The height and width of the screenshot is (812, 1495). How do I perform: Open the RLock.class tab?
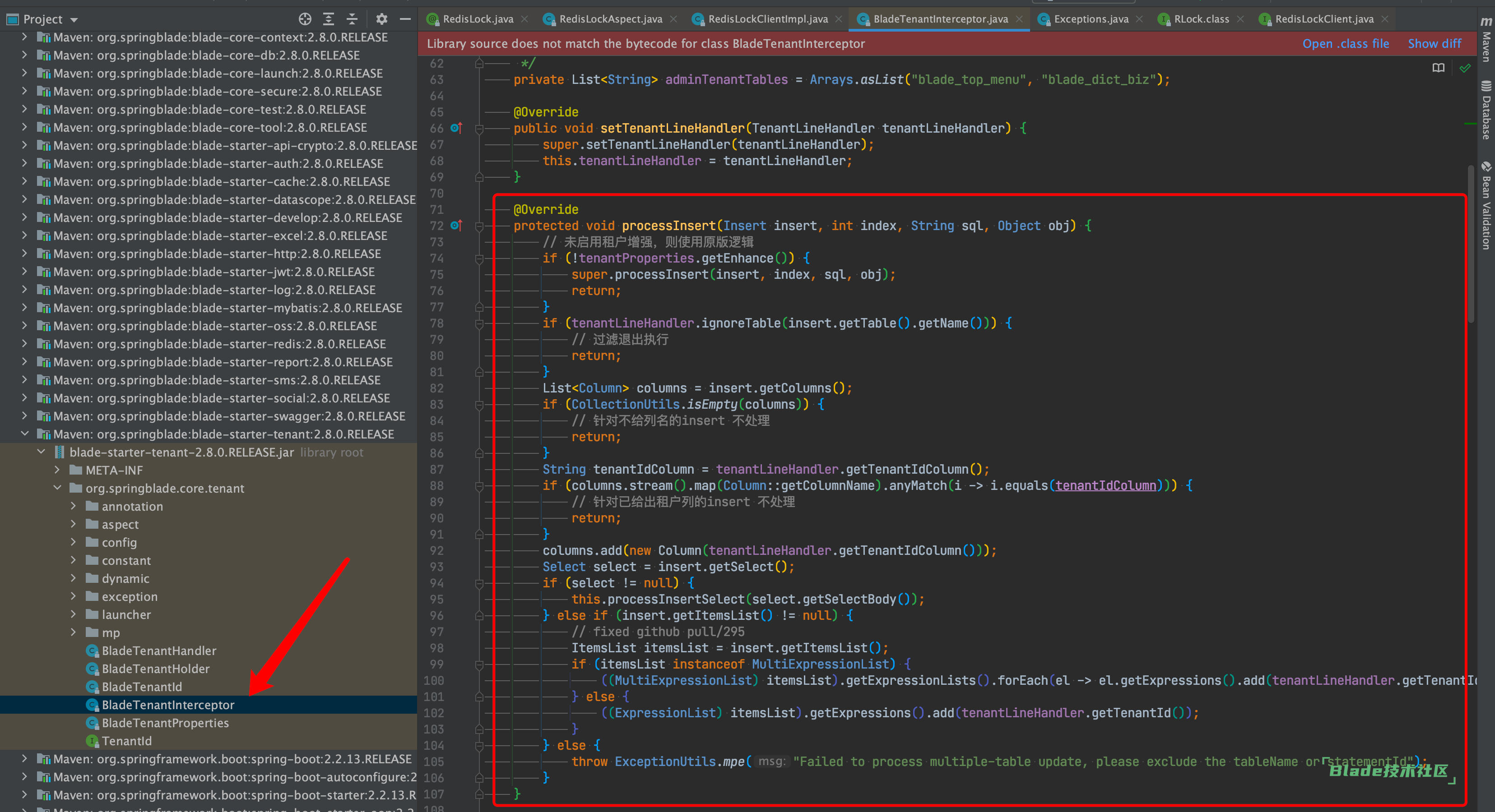1201,19
